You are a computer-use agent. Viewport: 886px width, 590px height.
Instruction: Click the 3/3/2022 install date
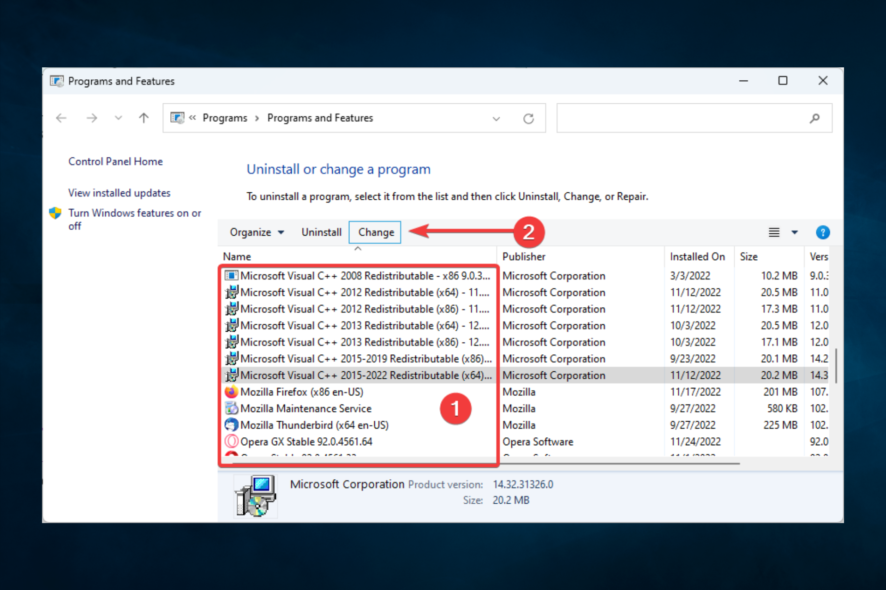click(690, 276)
